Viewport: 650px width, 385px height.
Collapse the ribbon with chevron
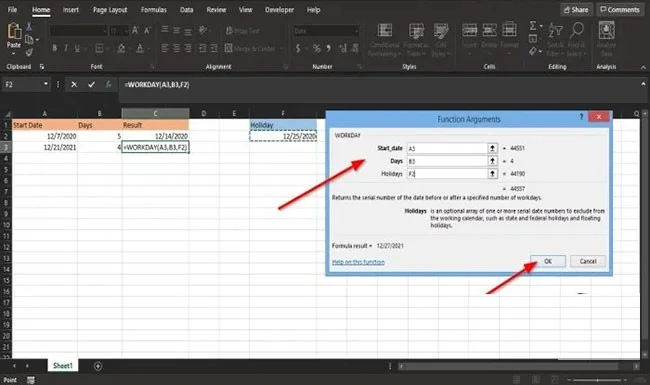643,67
